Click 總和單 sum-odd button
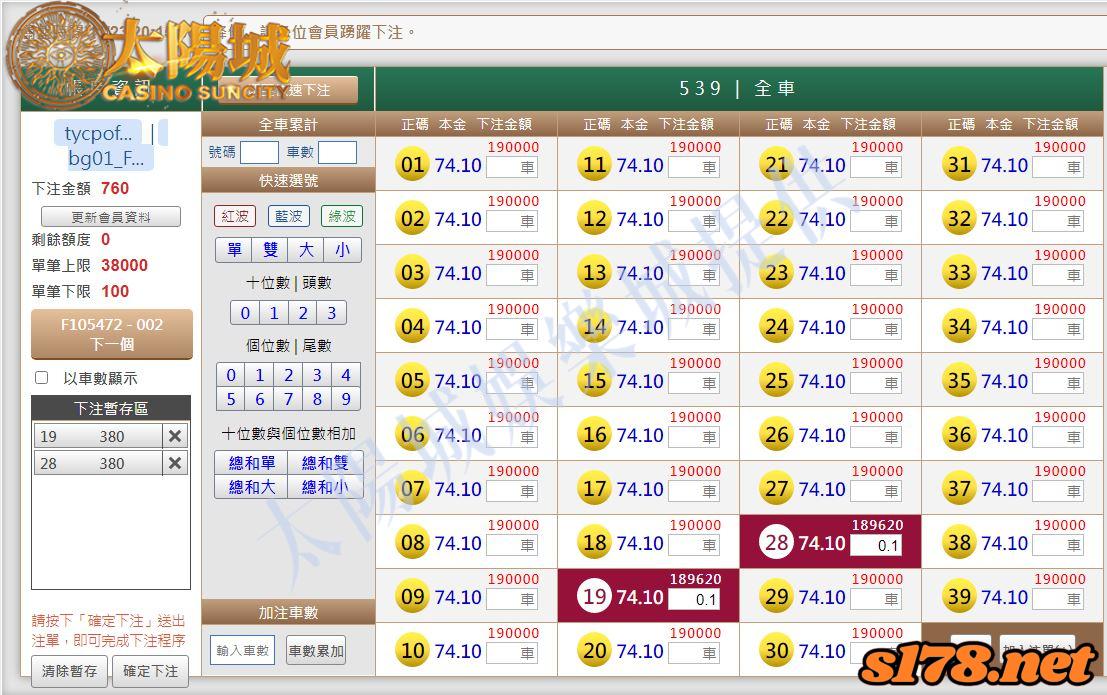The width and height of the screenshot is (1107, 695). pos(251,463)
